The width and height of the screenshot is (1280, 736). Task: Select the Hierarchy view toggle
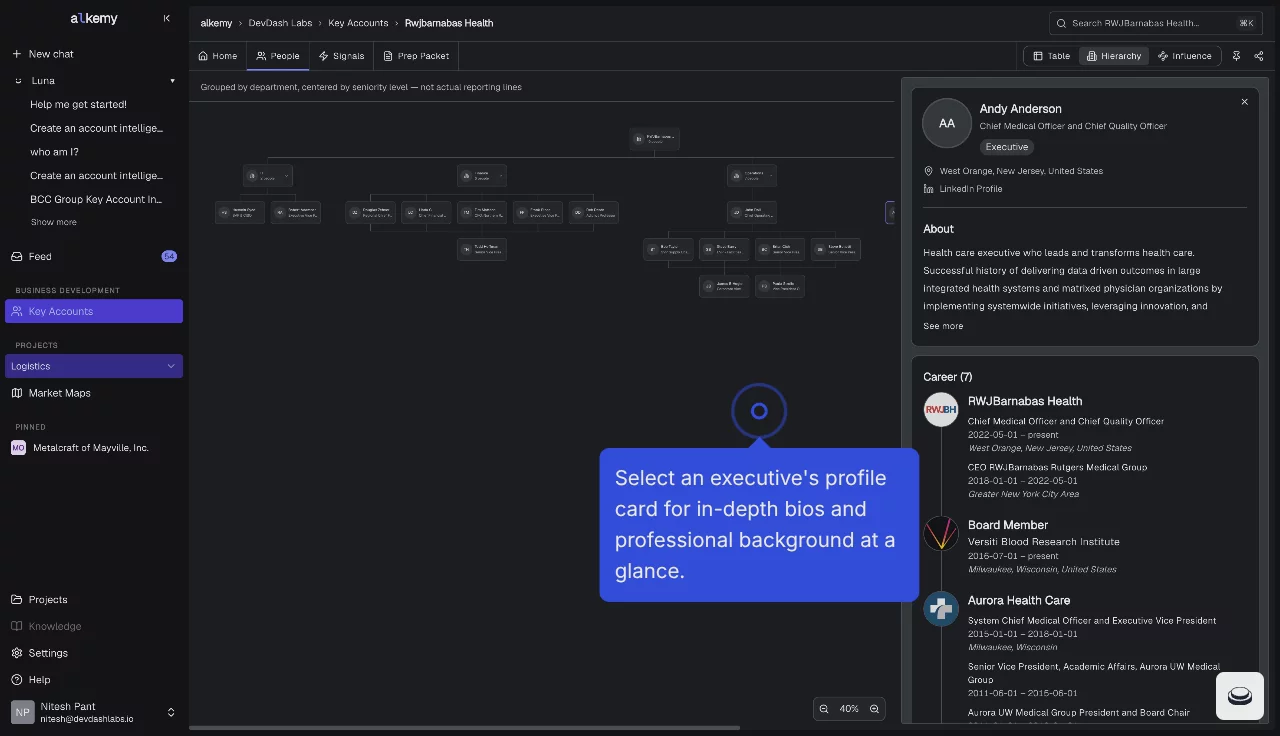pos(1113,56)
